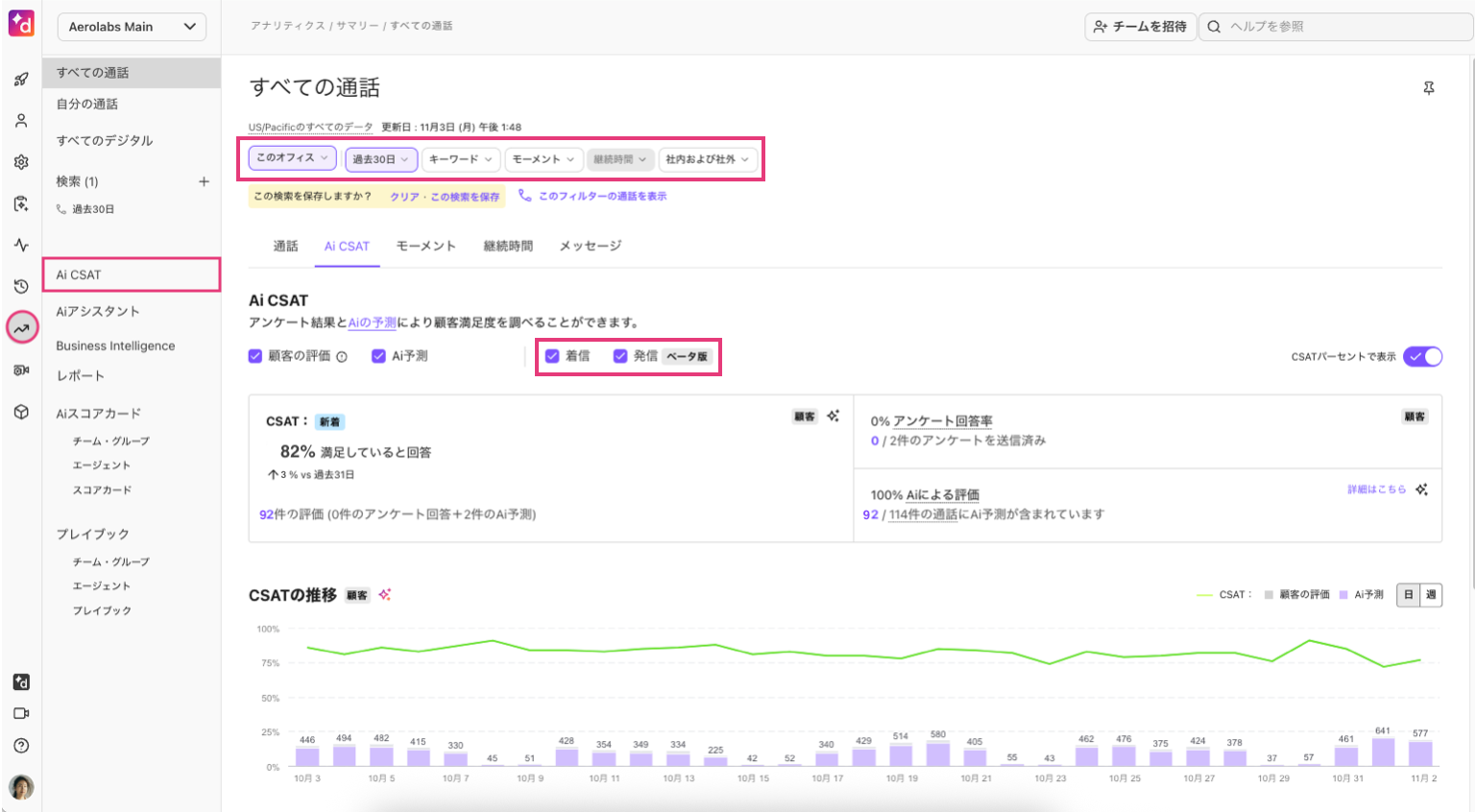Uncheck the 顧客の評価 checkbox
Image resolution: width=1475 pixels, height=812 pixels.
coord(255,356)
